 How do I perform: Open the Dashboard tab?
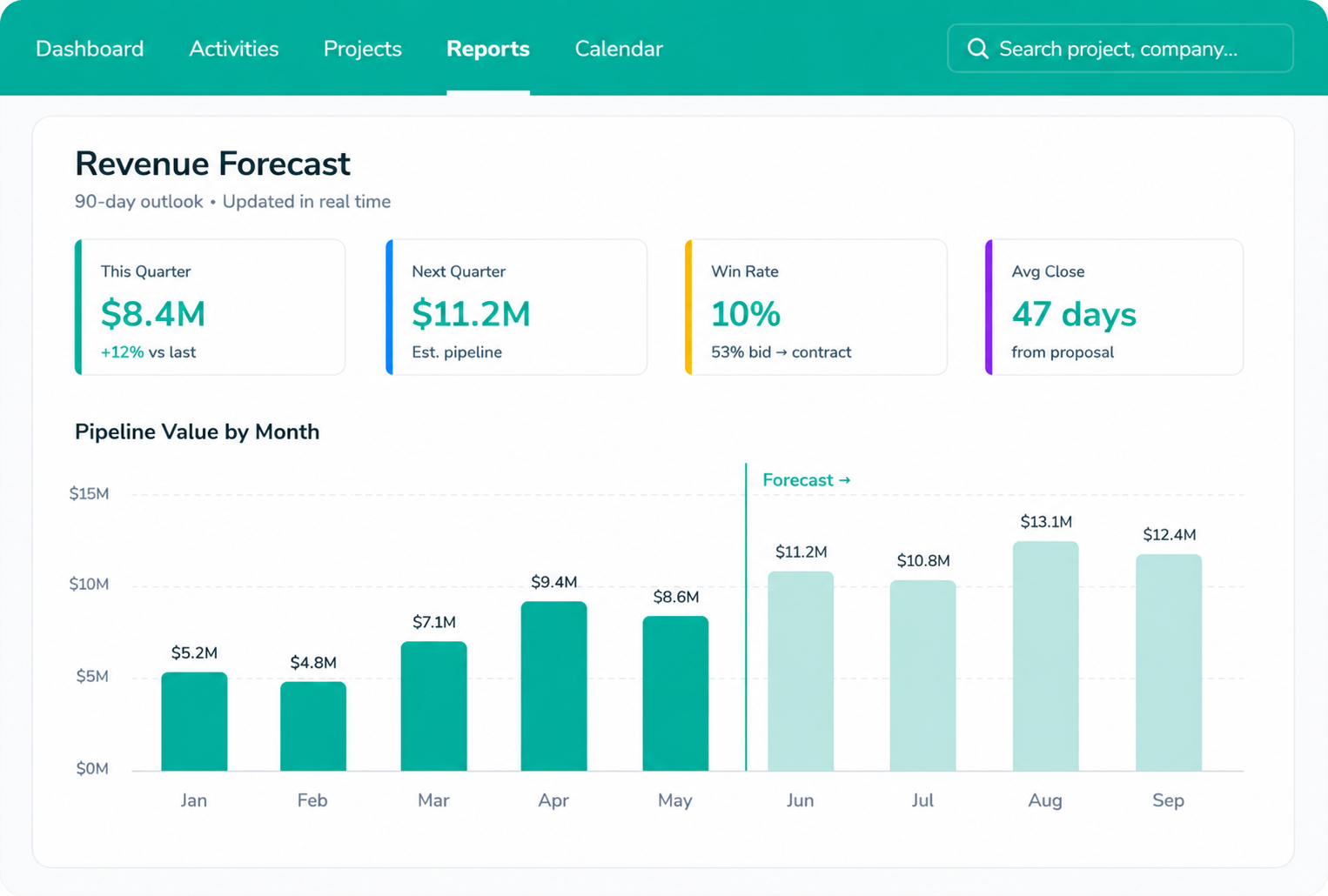pos(90,49)
